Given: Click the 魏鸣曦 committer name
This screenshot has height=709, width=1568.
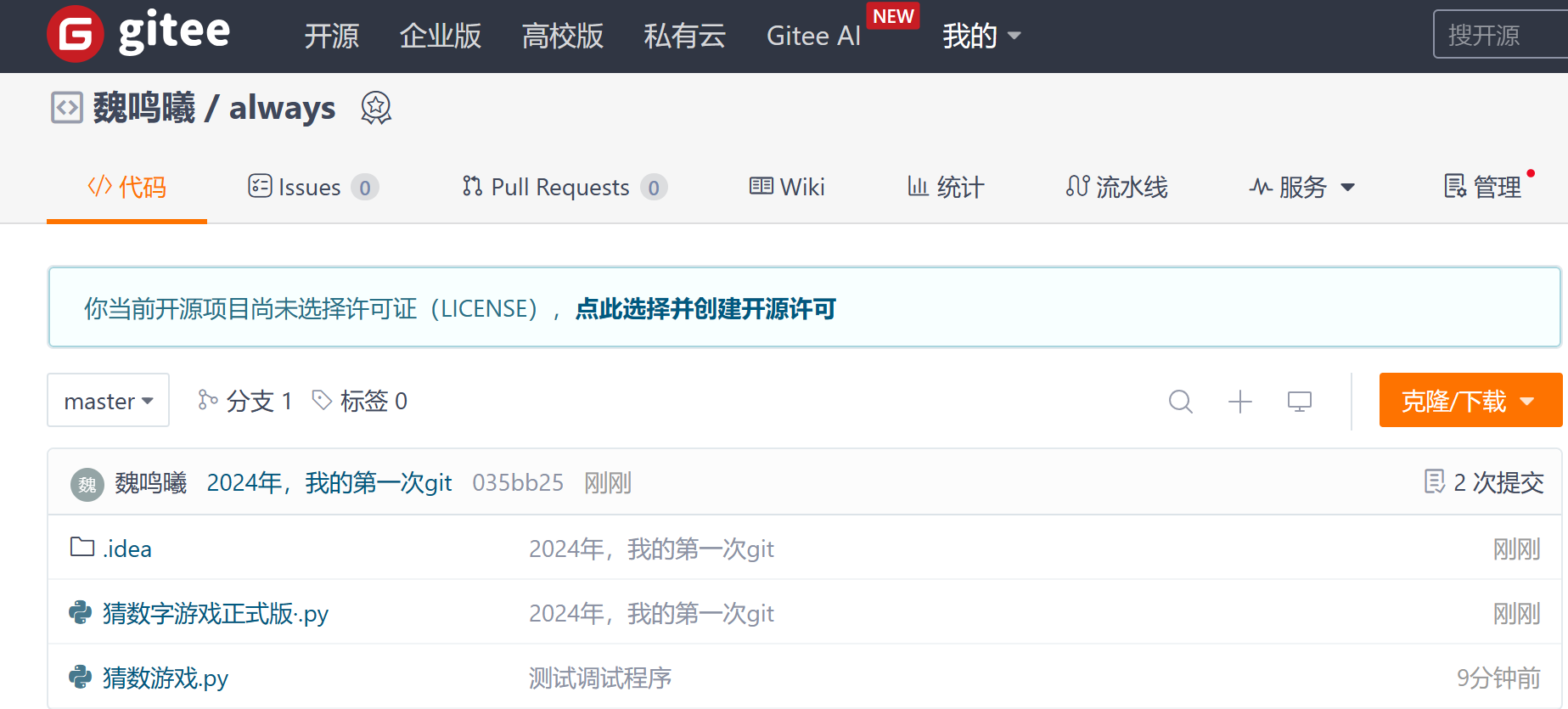Looking at the screenshot, I should [151, 482].
